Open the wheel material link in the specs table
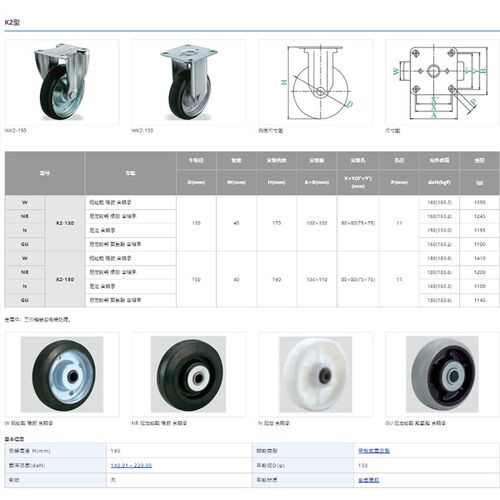 [x=368, y=480]
